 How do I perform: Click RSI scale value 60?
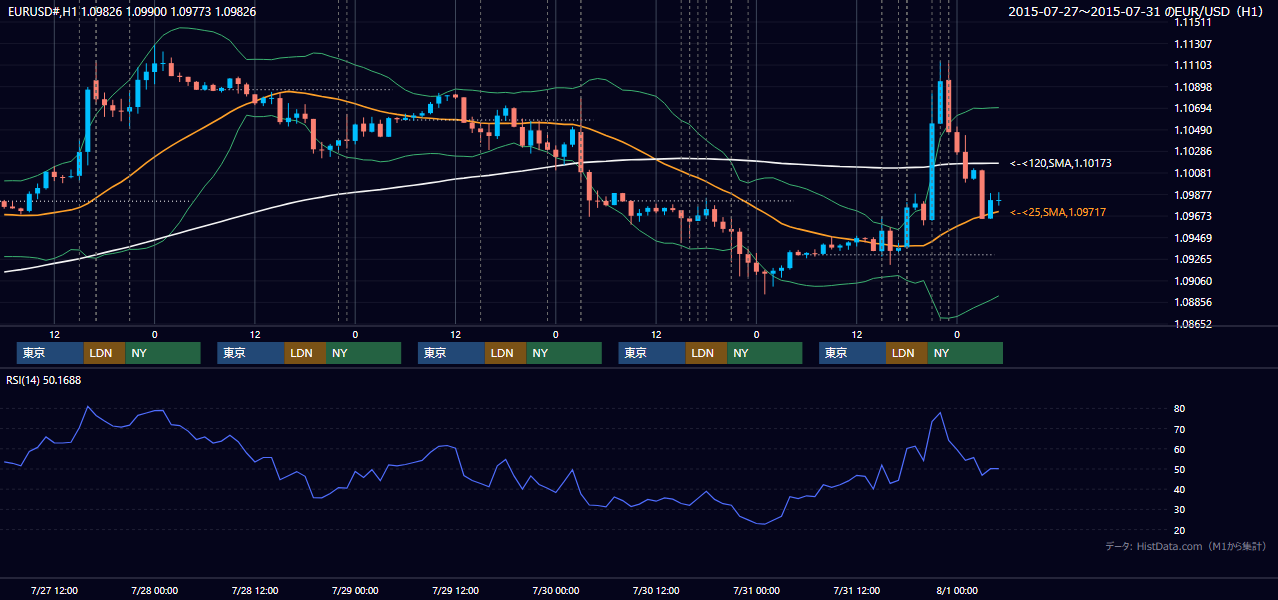coord(1179,449)
